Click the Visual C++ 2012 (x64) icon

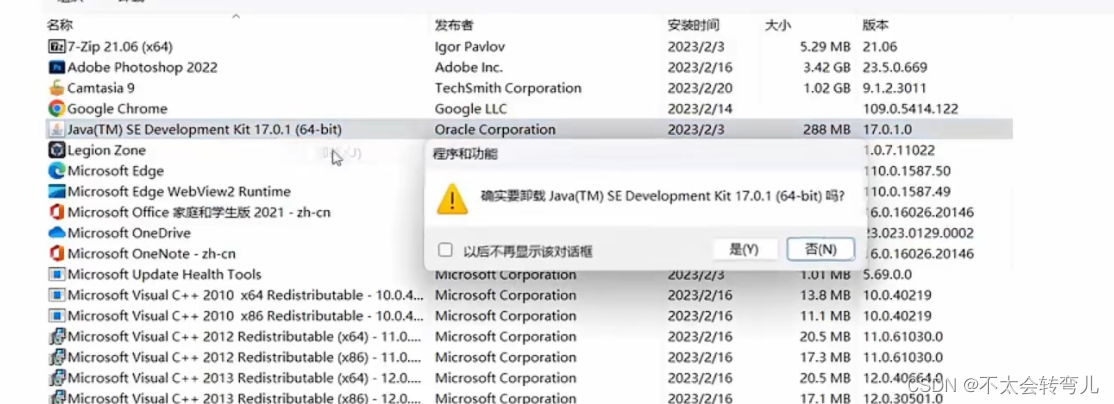pyautogui.click(x=56, y=337)
